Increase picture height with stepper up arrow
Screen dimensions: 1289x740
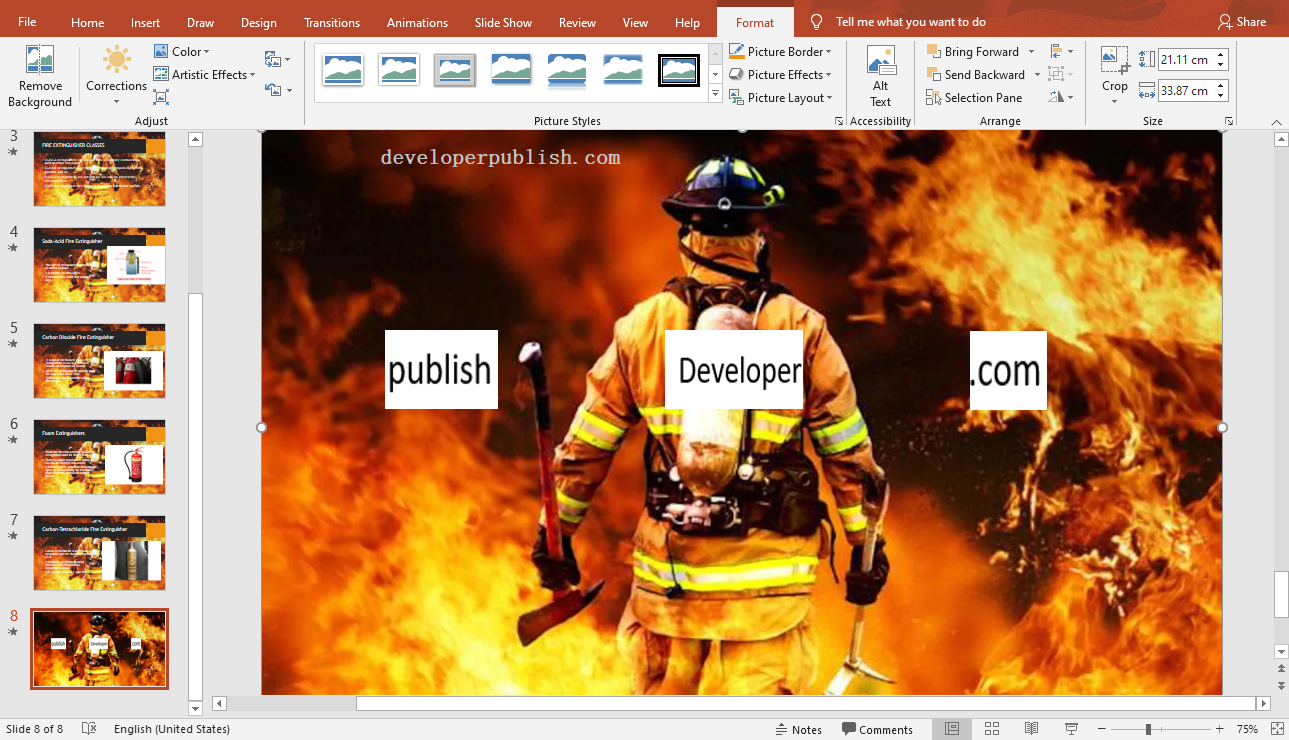pos(1220,55)
